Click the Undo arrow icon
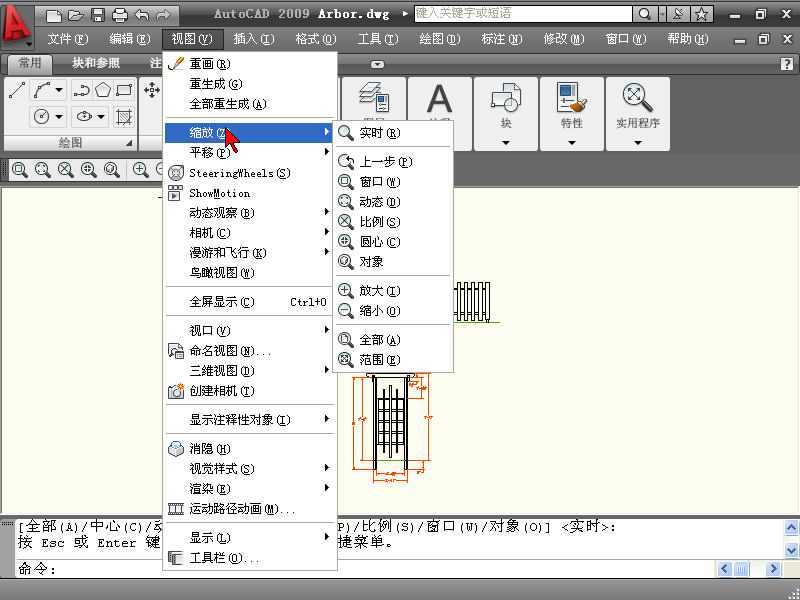 click(142, 15)
